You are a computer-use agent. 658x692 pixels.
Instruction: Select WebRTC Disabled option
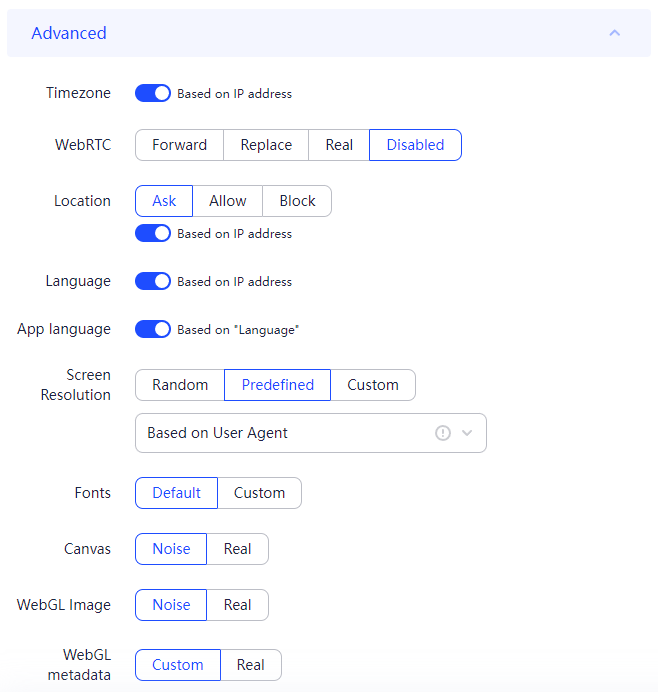click(x=415, y=145)
